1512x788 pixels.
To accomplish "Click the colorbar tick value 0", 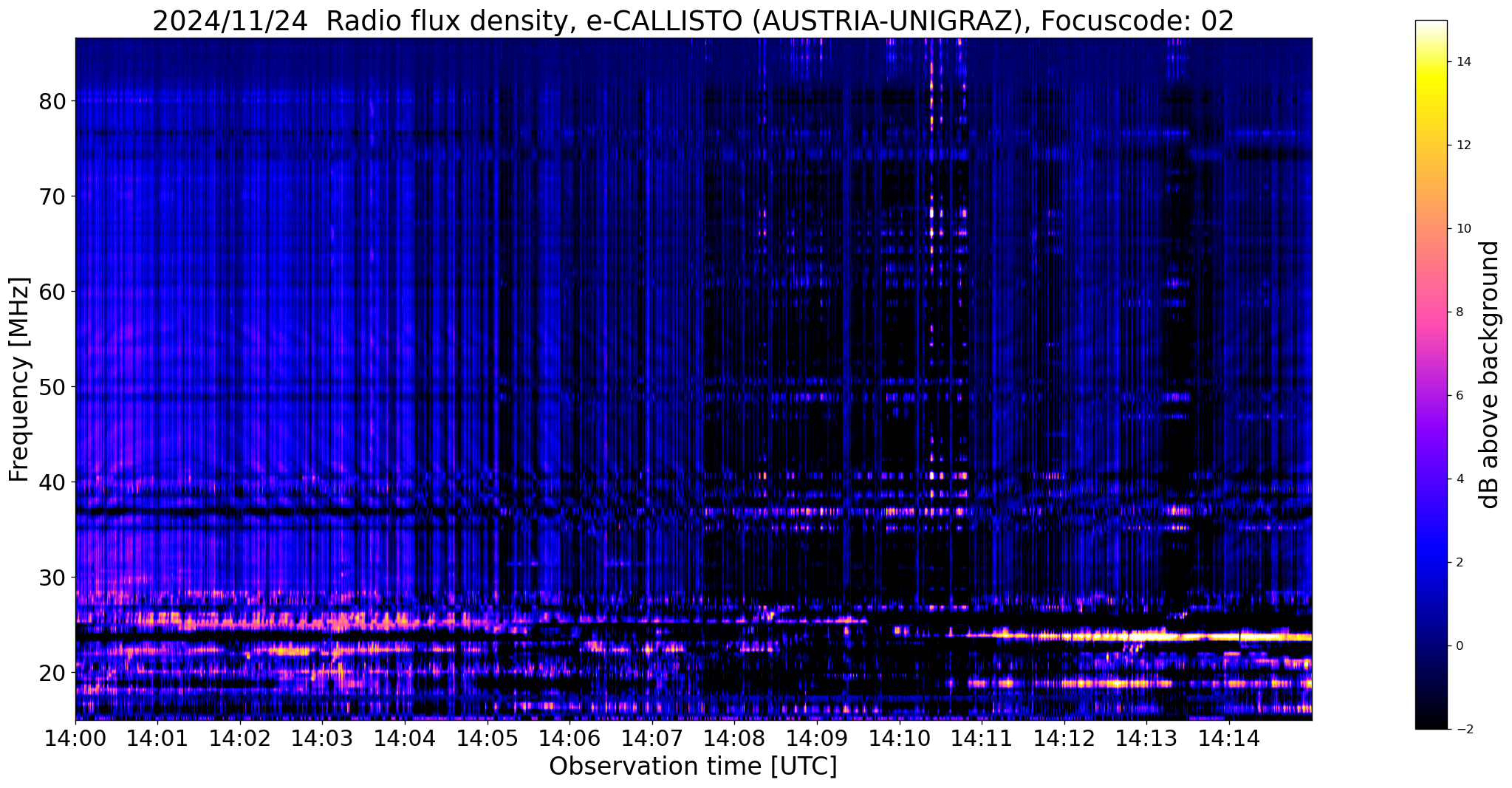I will [x=1458, y=646].
